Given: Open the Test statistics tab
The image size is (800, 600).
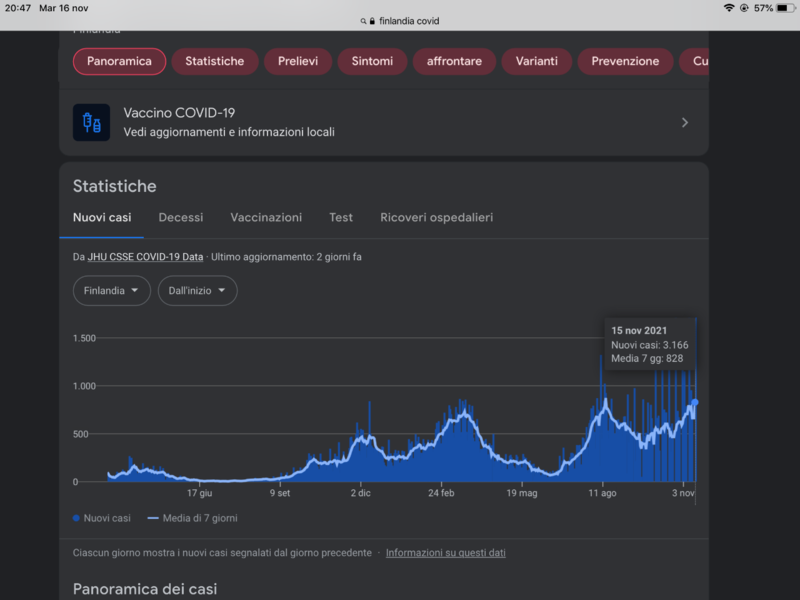Looking at the screenshot, I should [x=341, y=217].
